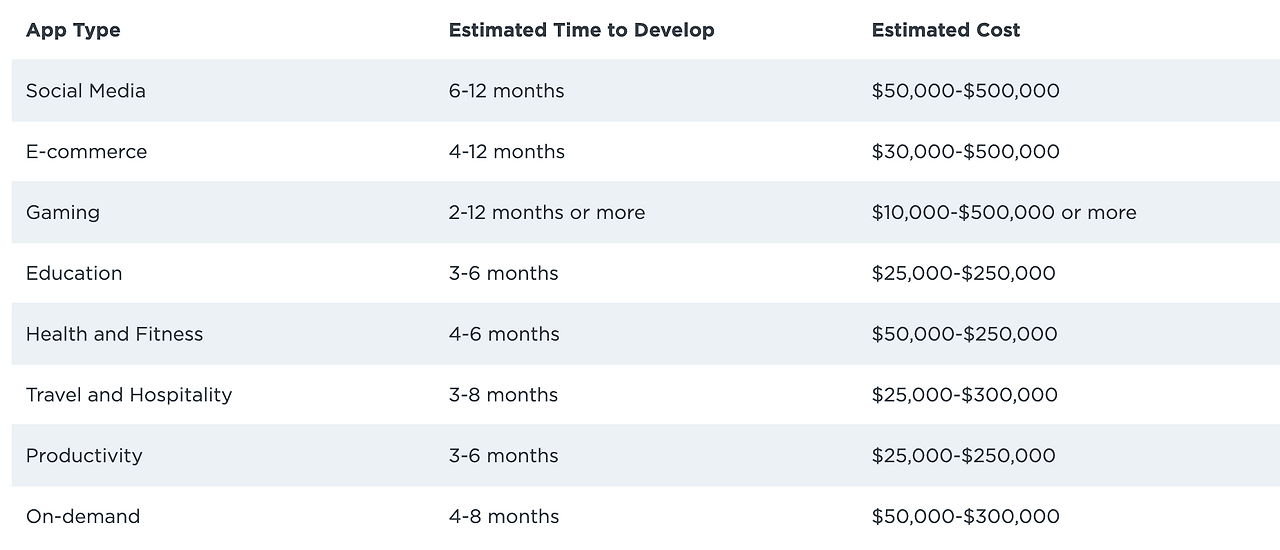Click the "6-12 months" time cell
Image resolution: width=1280 pixels, height=550 pixels.
pos(506,91)
